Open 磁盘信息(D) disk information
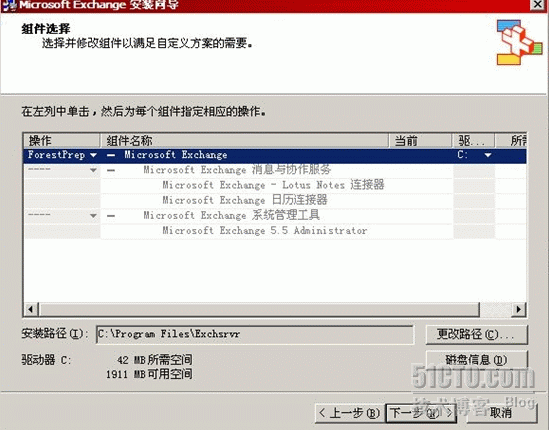Viewport: 549px width, 430px height. pos(476,359)
